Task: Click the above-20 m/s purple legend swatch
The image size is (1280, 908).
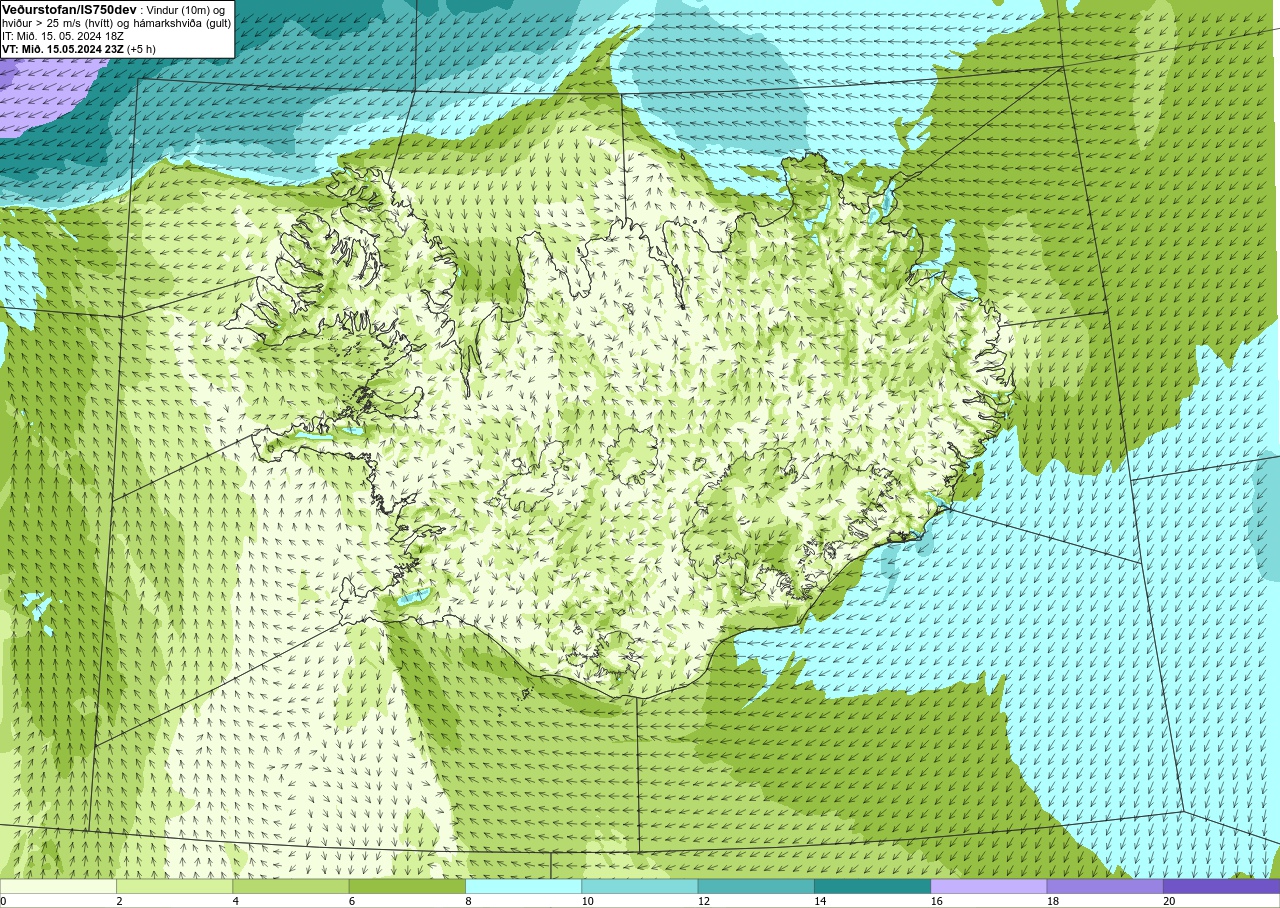Action: pyautogui.click(x=1221, y=886)
